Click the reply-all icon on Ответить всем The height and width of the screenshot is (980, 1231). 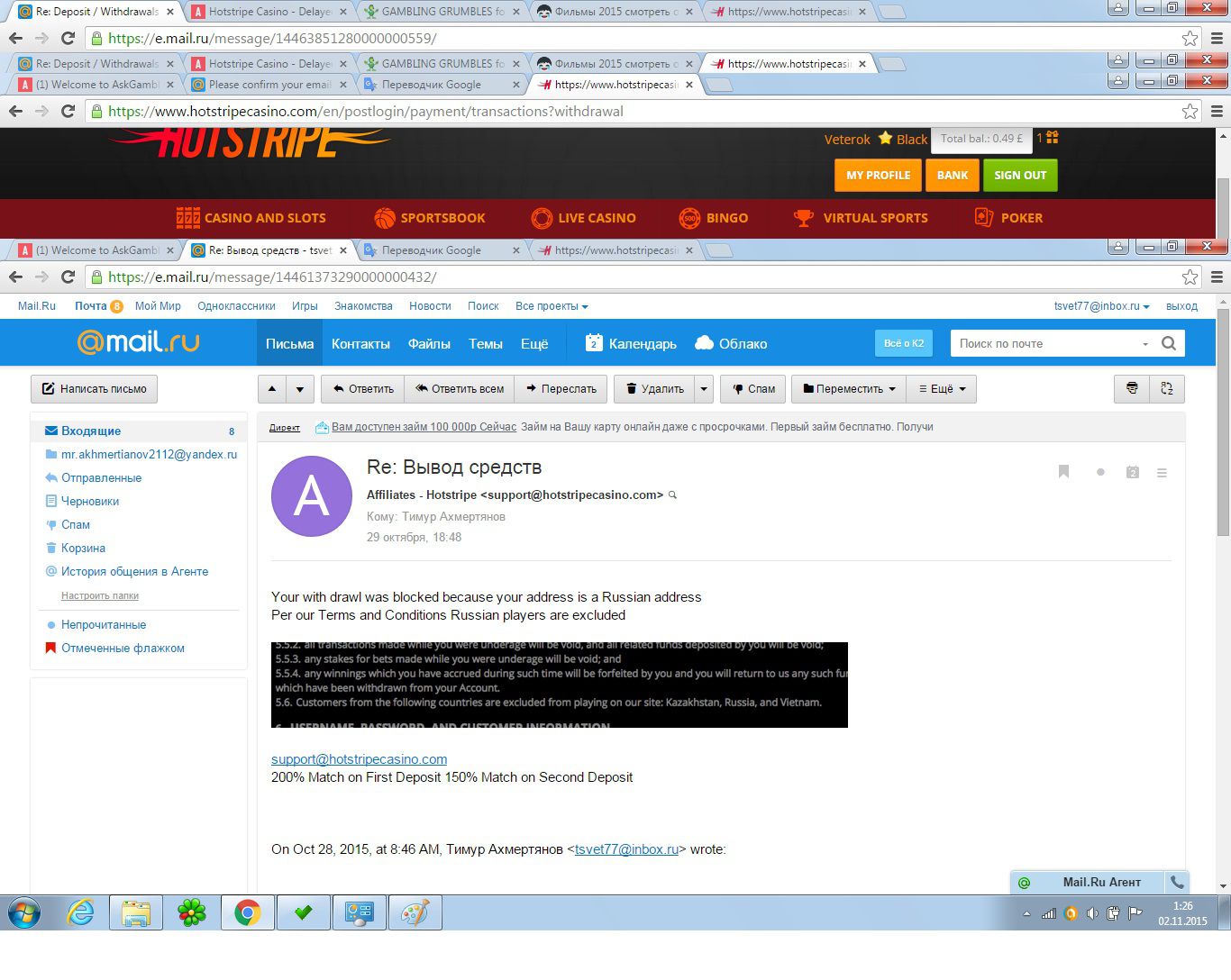(x=421, y=389)
